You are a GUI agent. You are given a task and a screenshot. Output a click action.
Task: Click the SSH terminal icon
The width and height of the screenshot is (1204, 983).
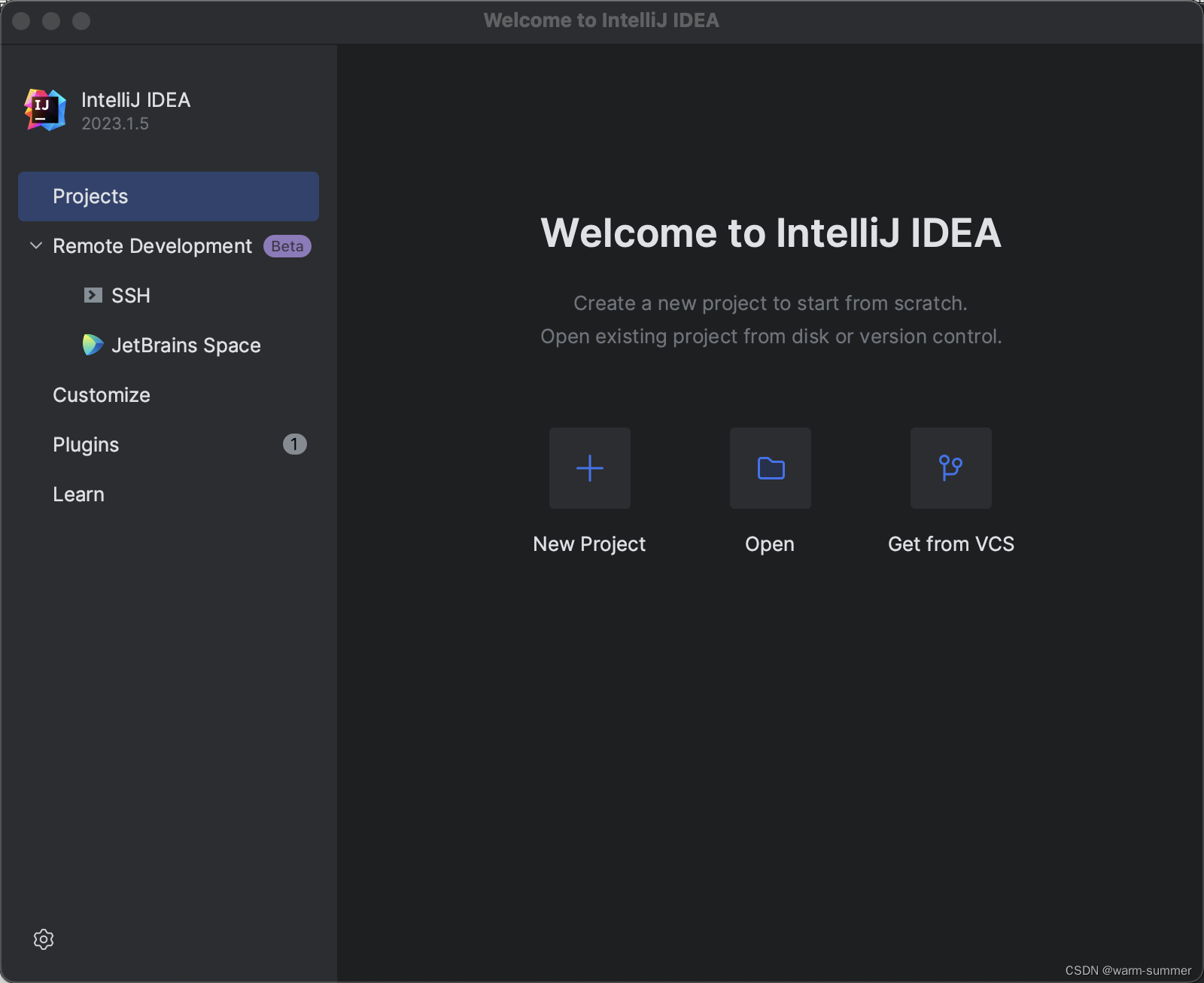point(93,295)
